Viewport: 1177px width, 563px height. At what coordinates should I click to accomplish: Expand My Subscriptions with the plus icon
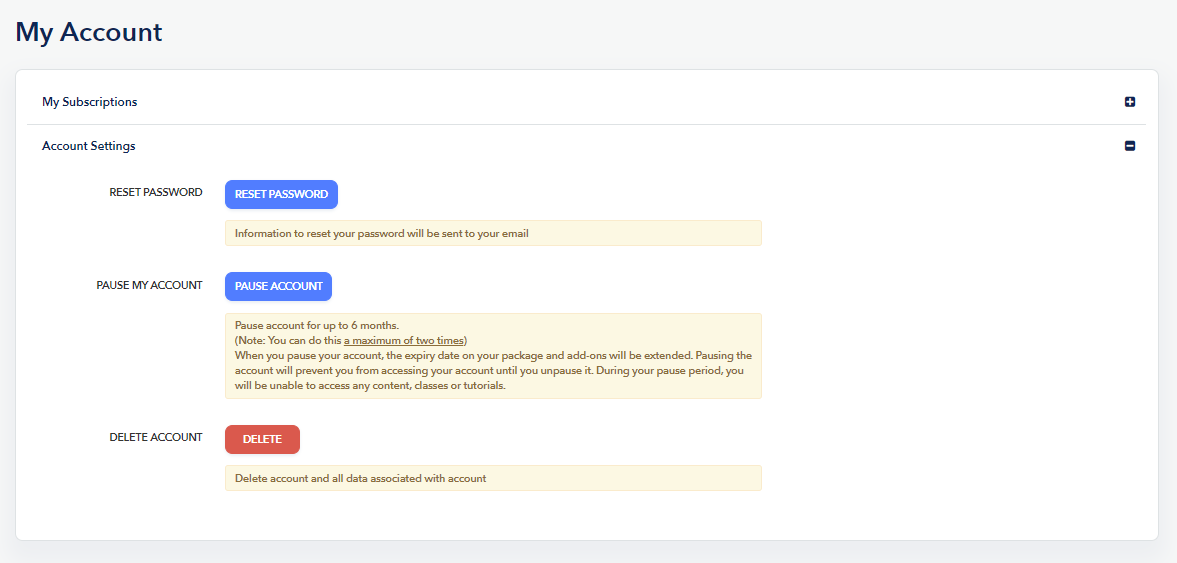(1130, 102)
